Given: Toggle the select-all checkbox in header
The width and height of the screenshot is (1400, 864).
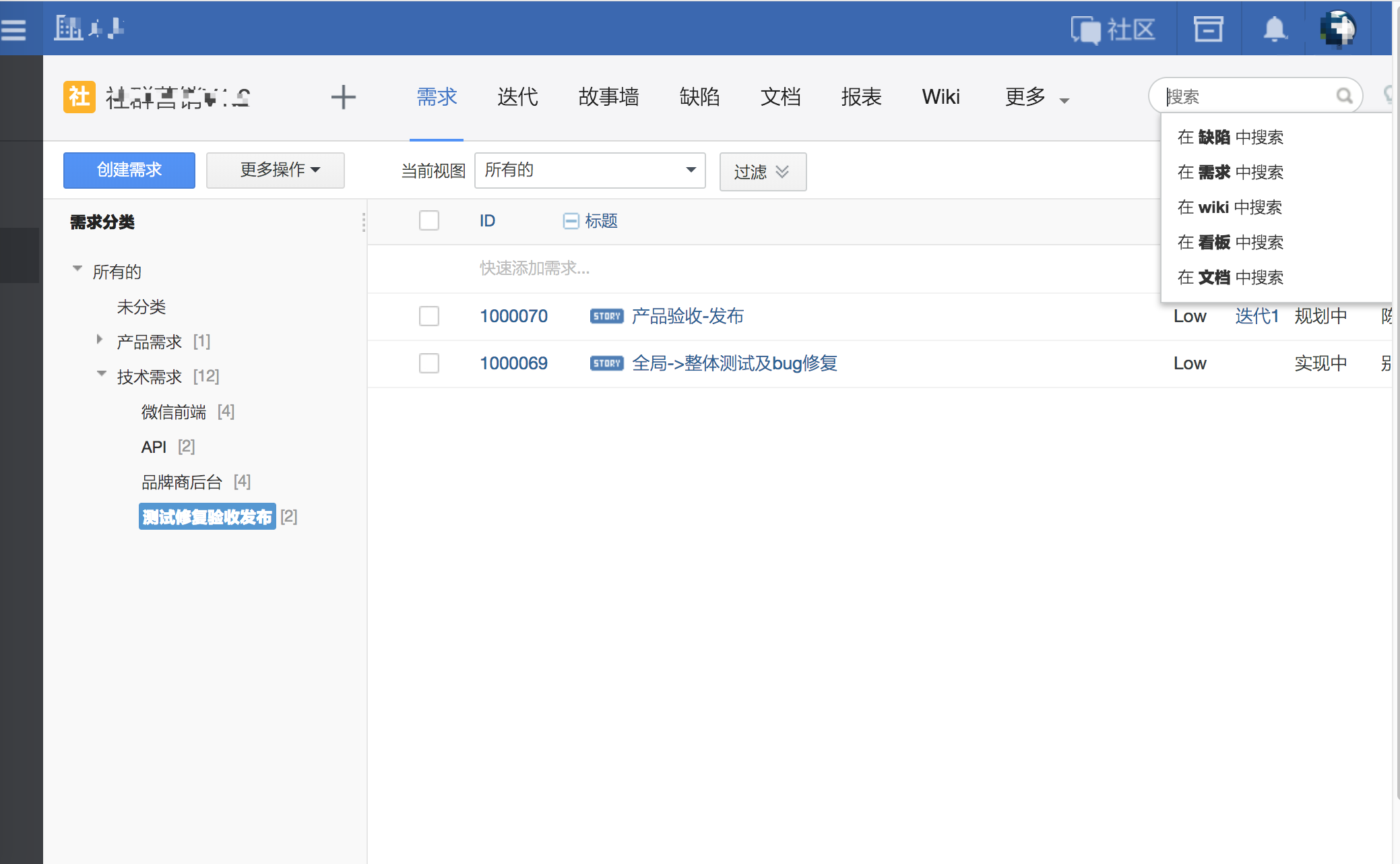Looking at the screenshot, I should [x=428, y=220].
